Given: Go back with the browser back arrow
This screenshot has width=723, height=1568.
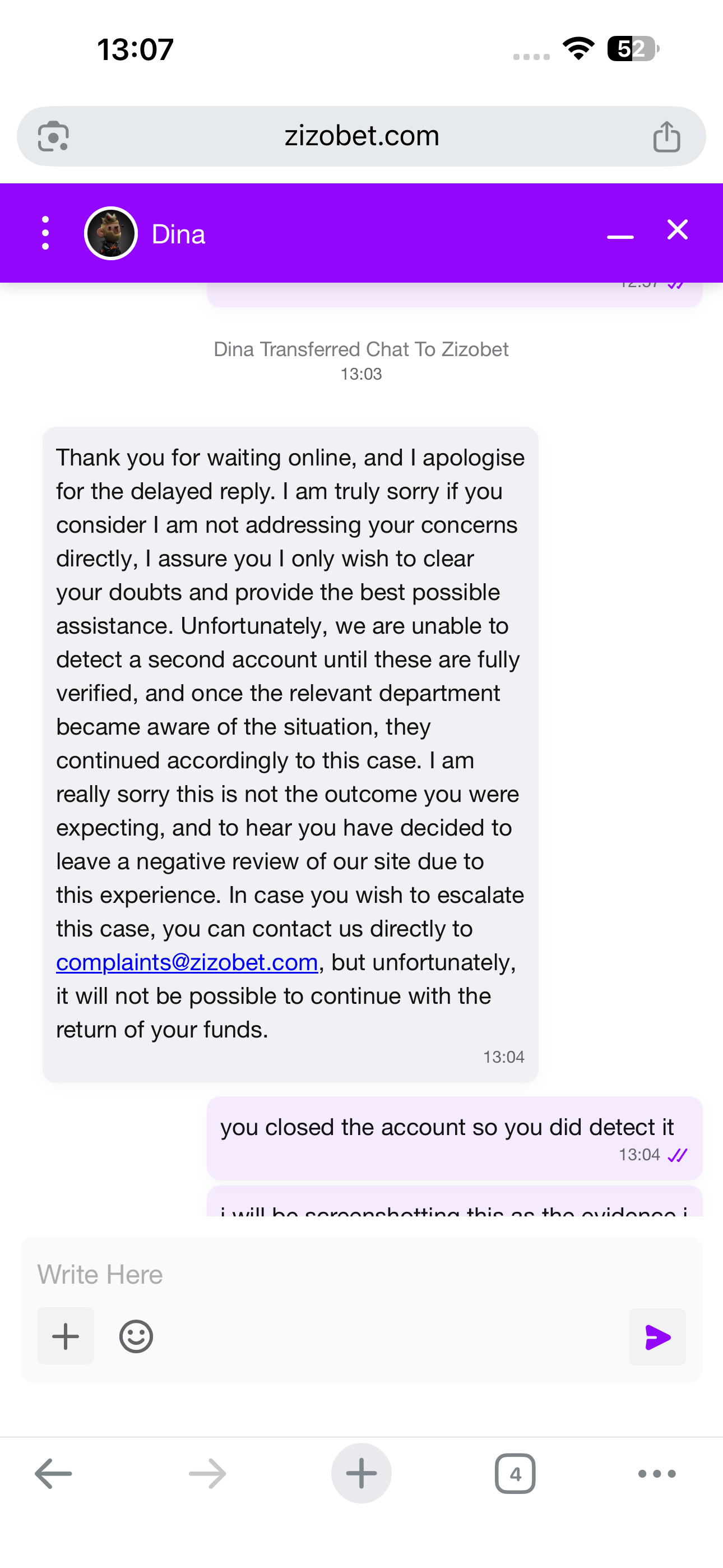Looking at the screenshot, I should [x=54, y=1474].
